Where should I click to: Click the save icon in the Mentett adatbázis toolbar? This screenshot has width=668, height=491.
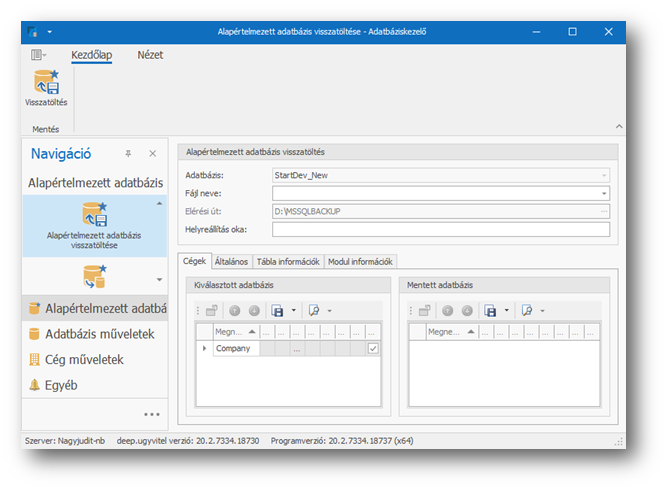tap(490, 311)
